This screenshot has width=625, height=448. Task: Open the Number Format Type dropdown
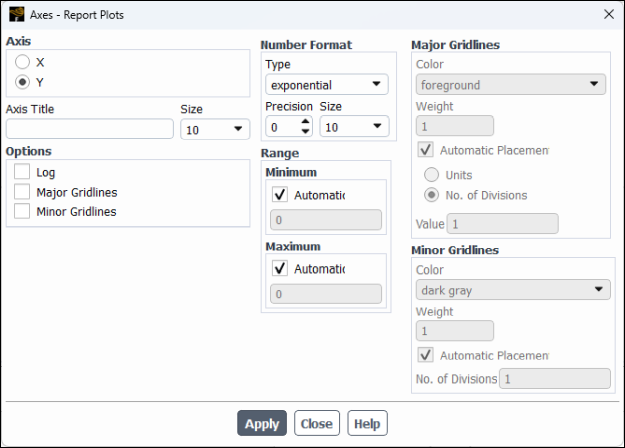tap(326, 85)
